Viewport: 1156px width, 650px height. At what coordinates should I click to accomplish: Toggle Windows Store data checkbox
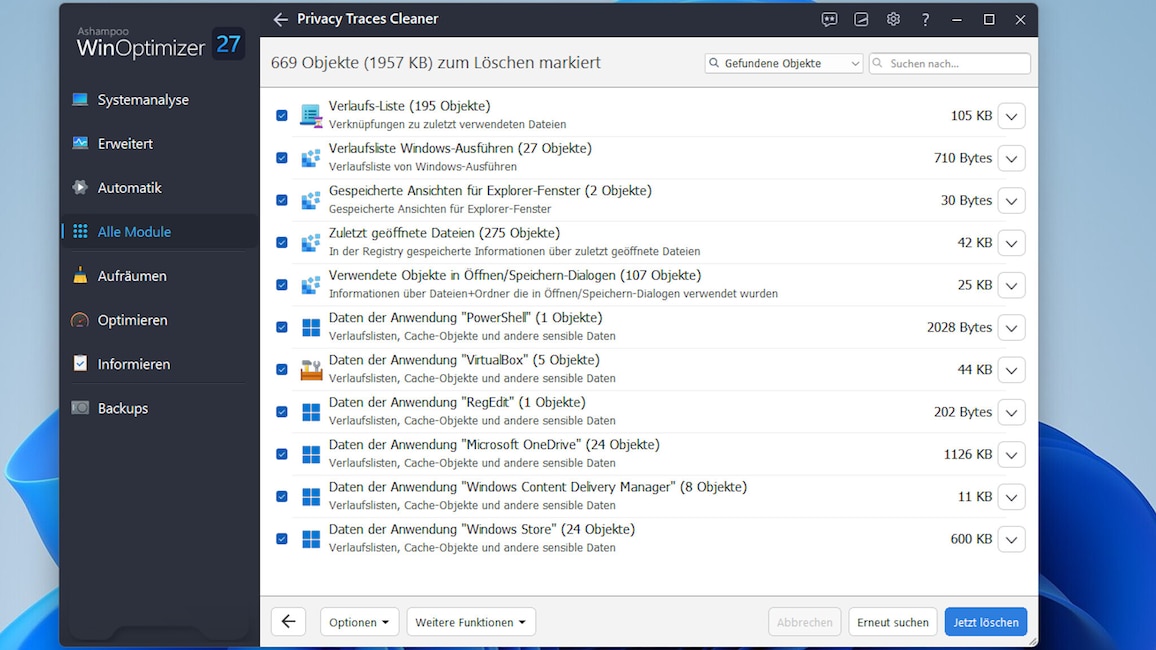point(282,539)
